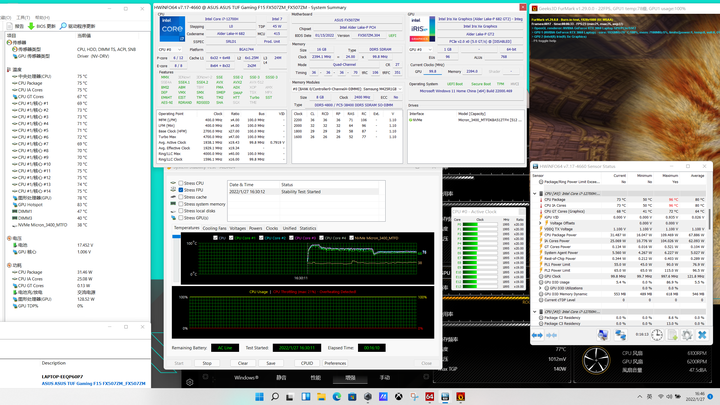Reset clock timer in HWiNFO sensor toolbar
This screenshot has height=405, width=720.
coord(657,335)
